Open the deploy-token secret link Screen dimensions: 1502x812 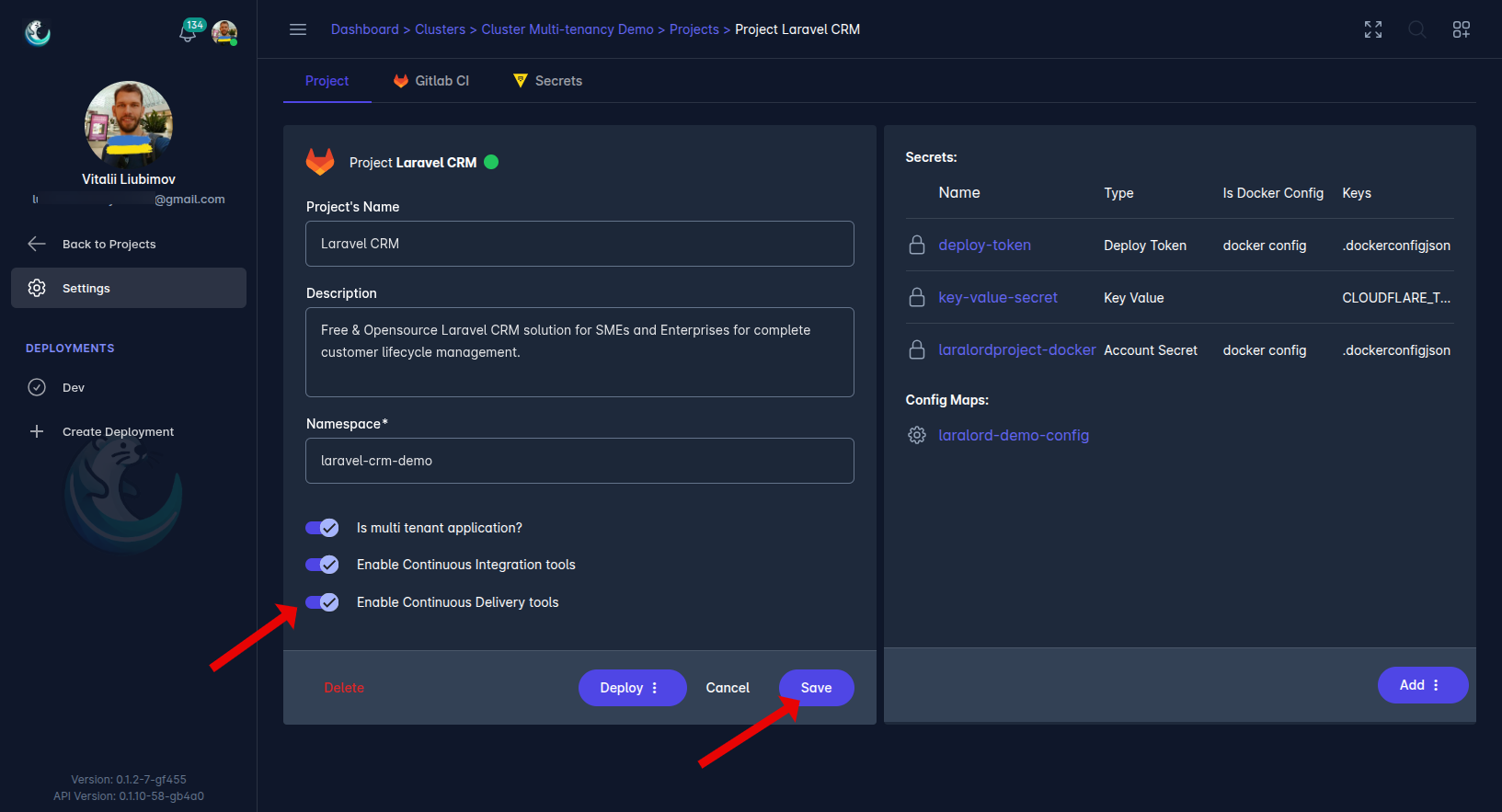984,245
